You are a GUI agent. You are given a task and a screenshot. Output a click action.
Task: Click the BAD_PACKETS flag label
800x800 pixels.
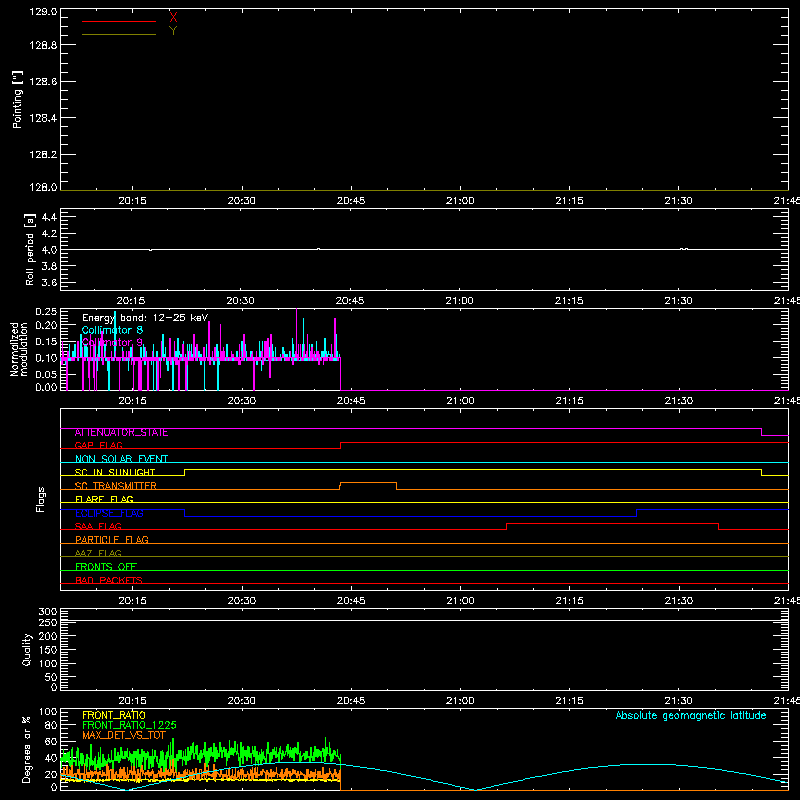109,581
